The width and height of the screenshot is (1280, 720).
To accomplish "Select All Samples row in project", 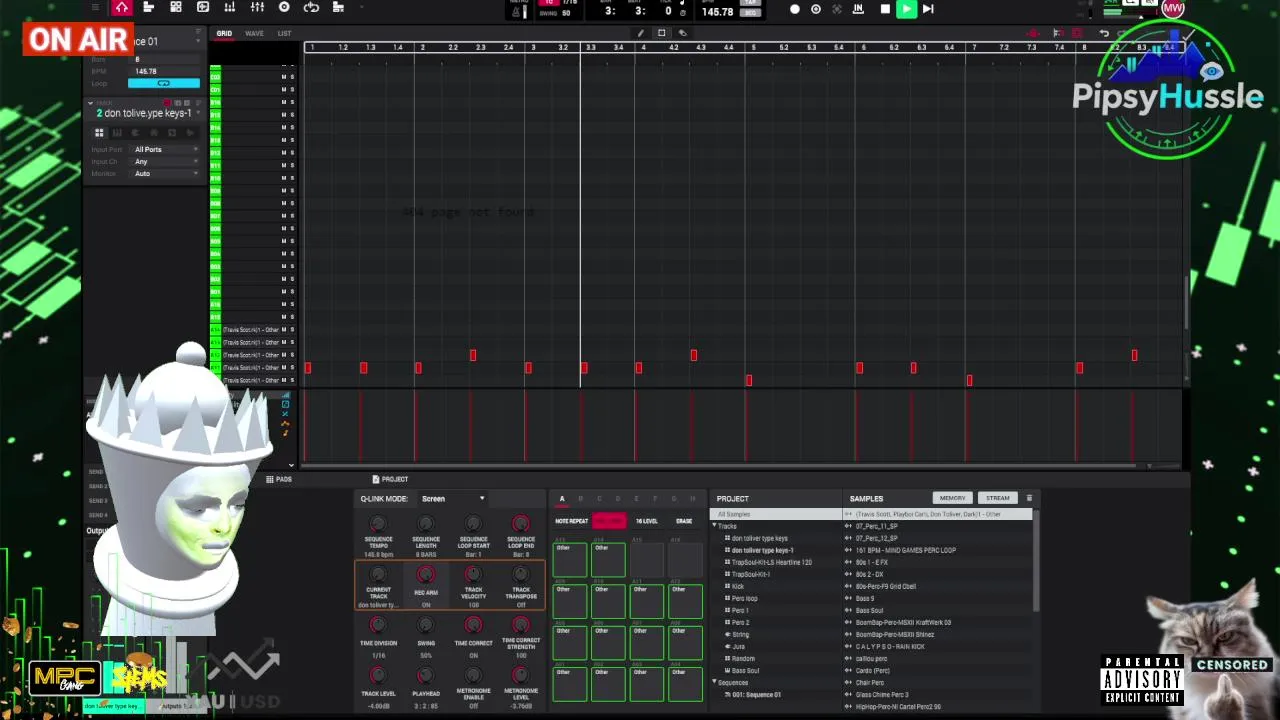I will pyautogui.click(x=776, y=514).
